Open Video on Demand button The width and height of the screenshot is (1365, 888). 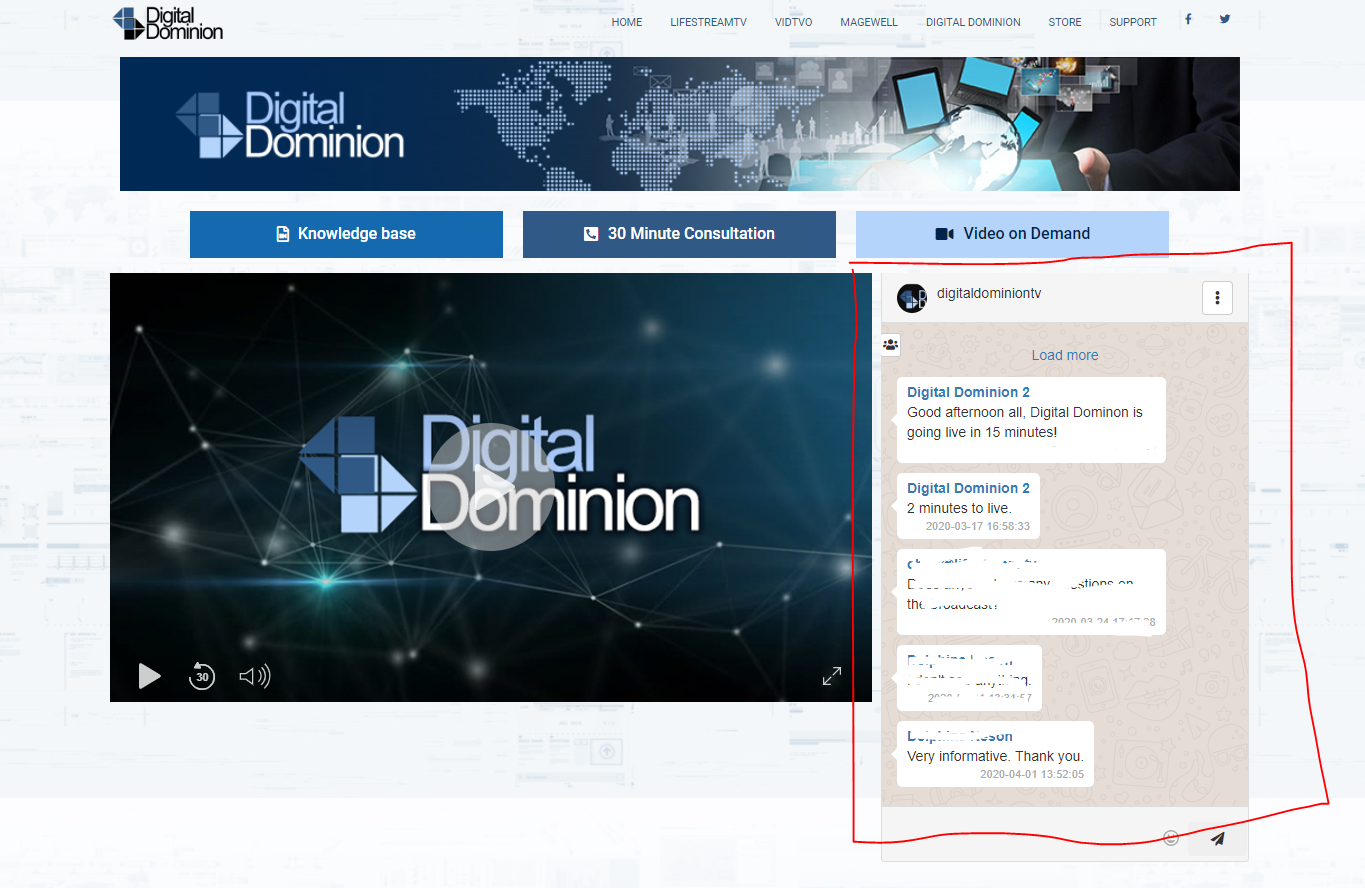coord(1012,234)
